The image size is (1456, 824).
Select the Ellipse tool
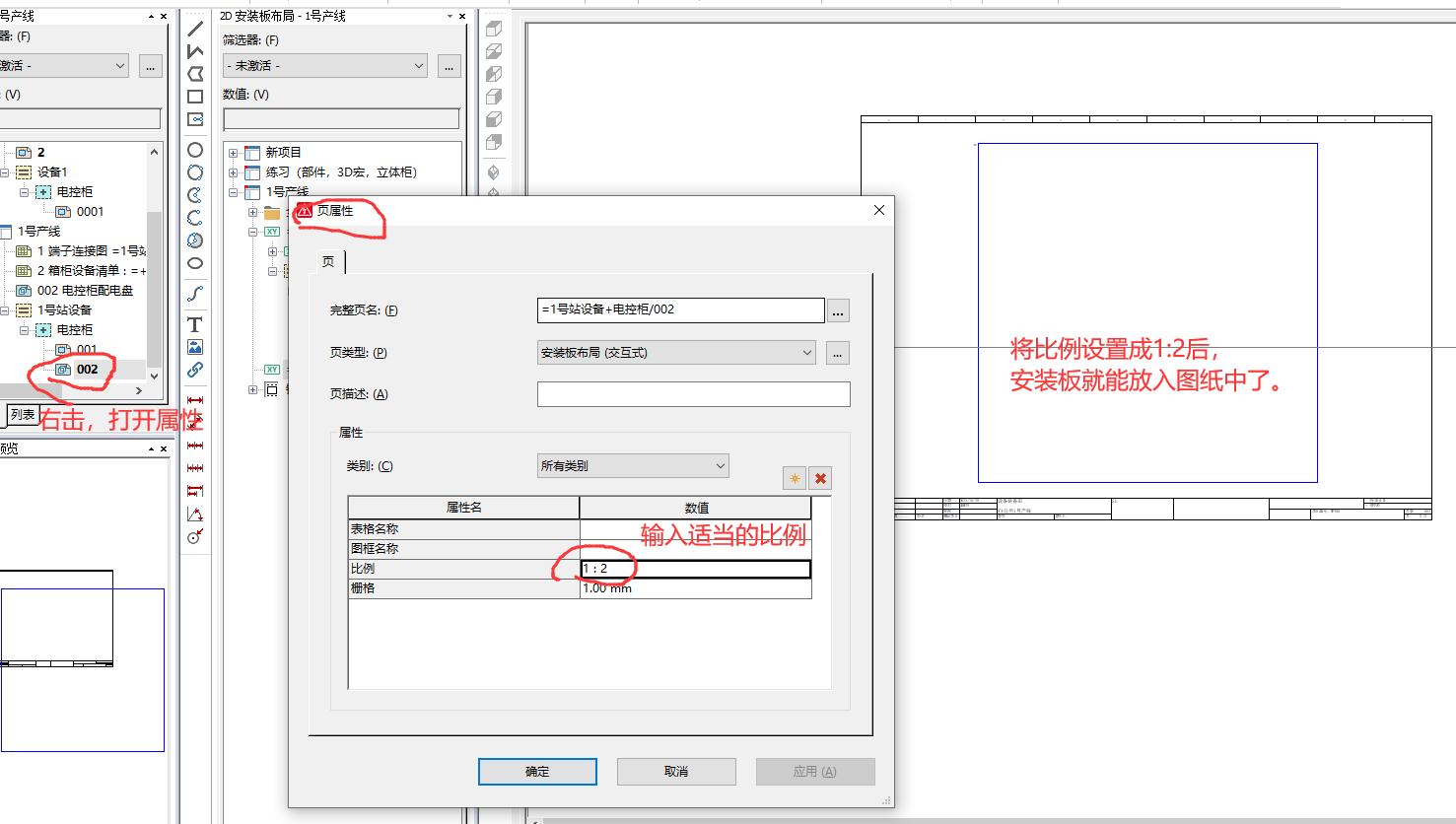pyautogui.click(x=194, y=264)
